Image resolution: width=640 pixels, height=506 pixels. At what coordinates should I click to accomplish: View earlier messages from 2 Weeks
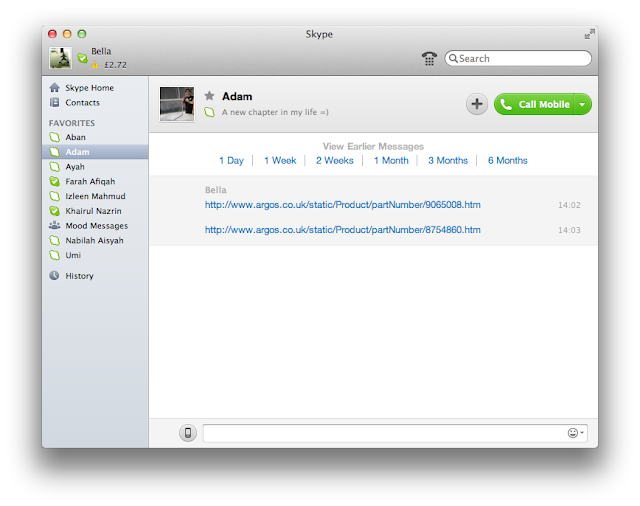pos(335,160)
